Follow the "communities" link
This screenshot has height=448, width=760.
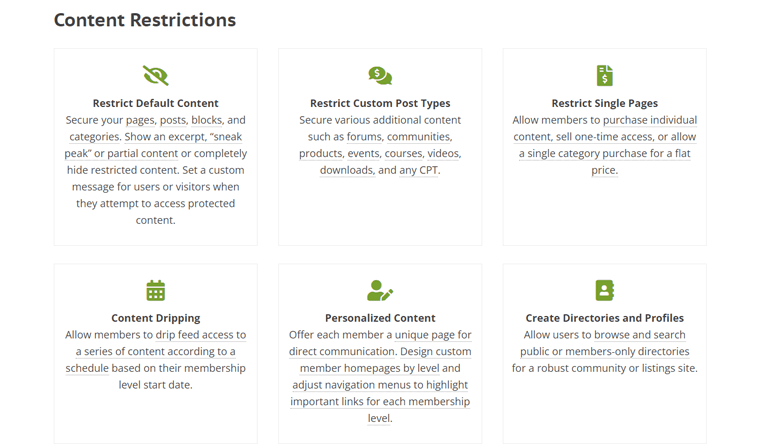[x=419, y=137]
